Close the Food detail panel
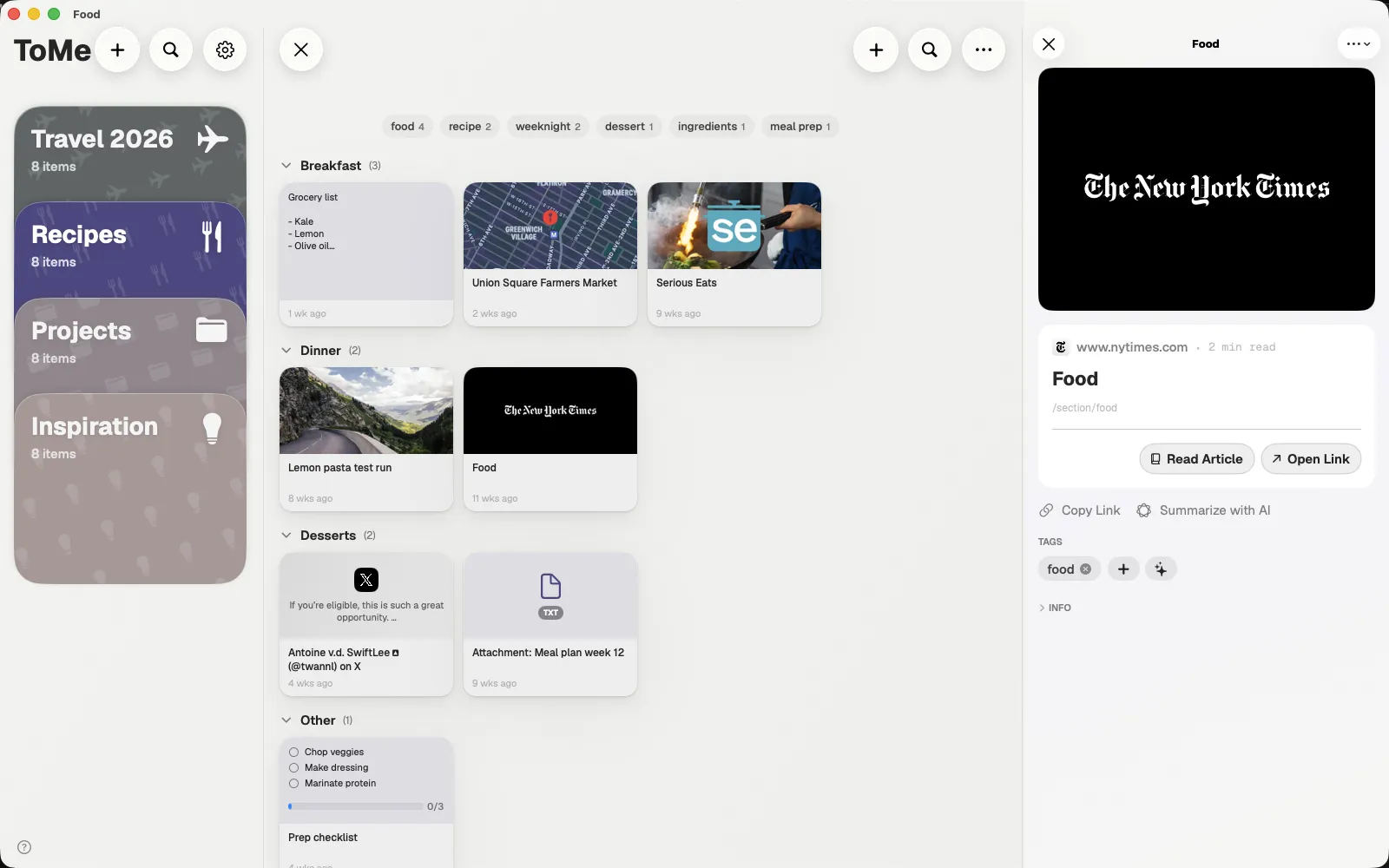1389x868 pixels. tap(1049, 44)
